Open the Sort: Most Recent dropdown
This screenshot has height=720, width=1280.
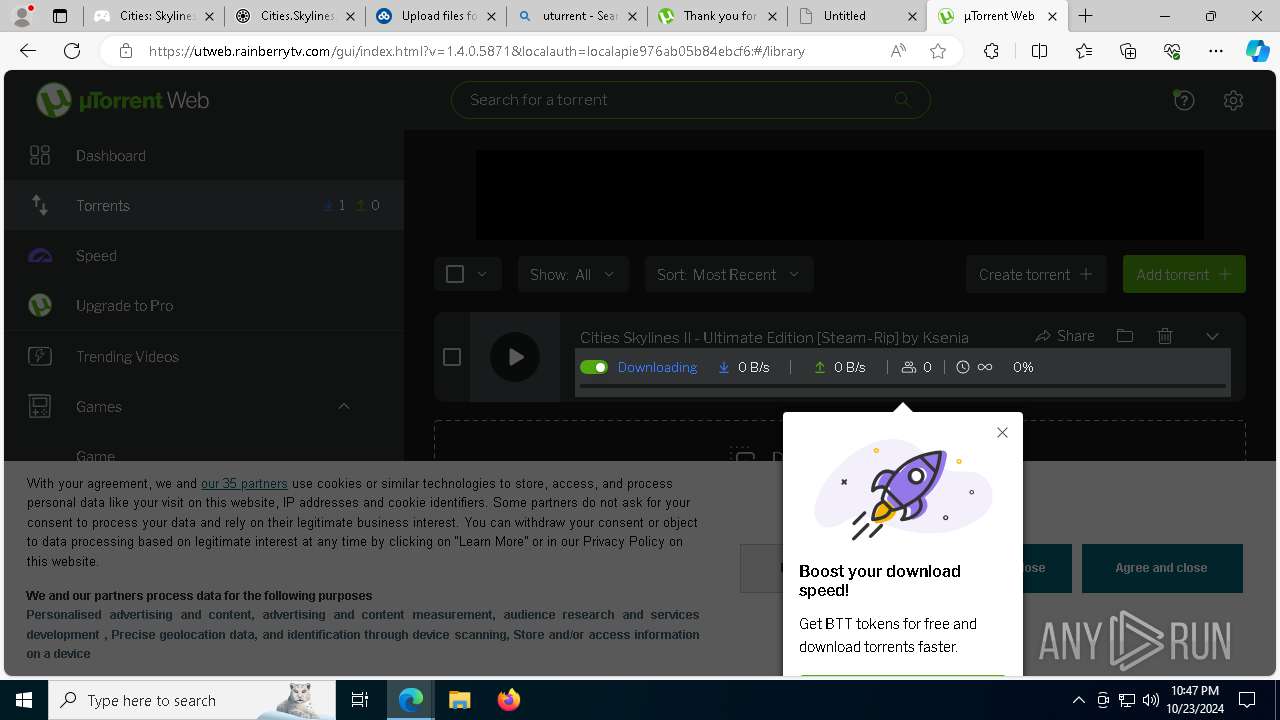click(729, 274)
